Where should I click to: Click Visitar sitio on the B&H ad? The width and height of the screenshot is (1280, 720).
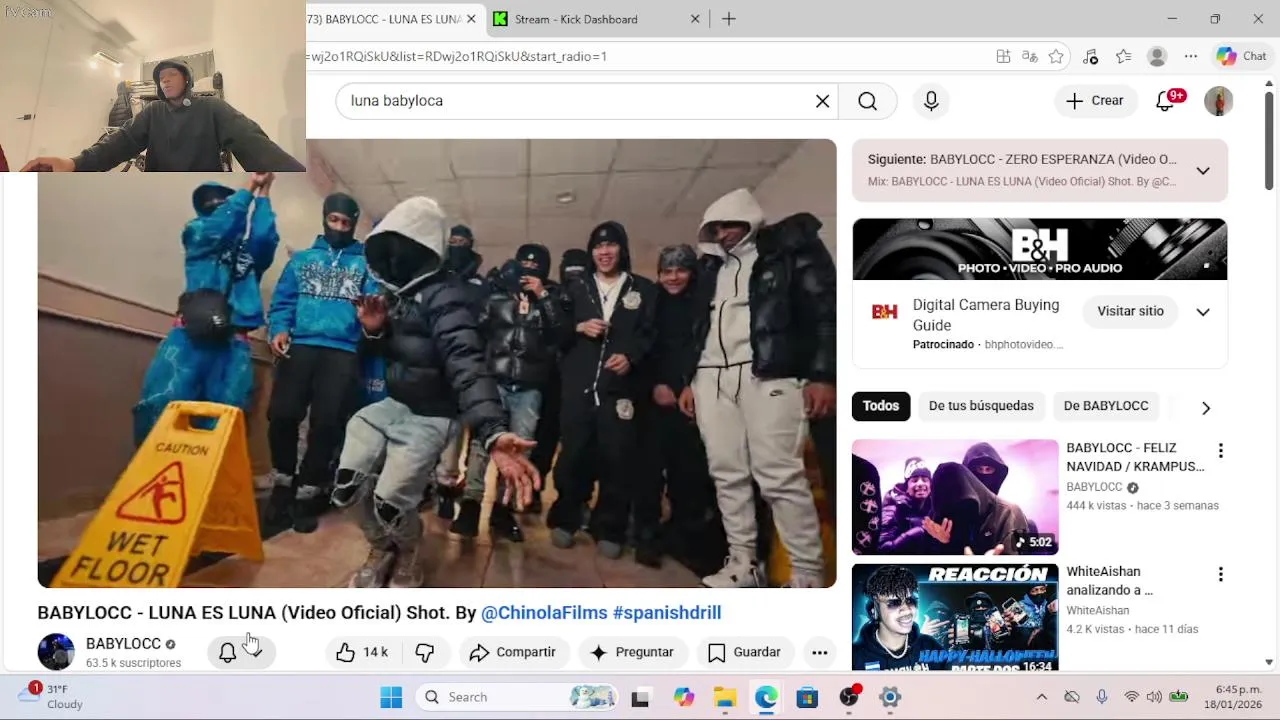(x=1130, y=311)
